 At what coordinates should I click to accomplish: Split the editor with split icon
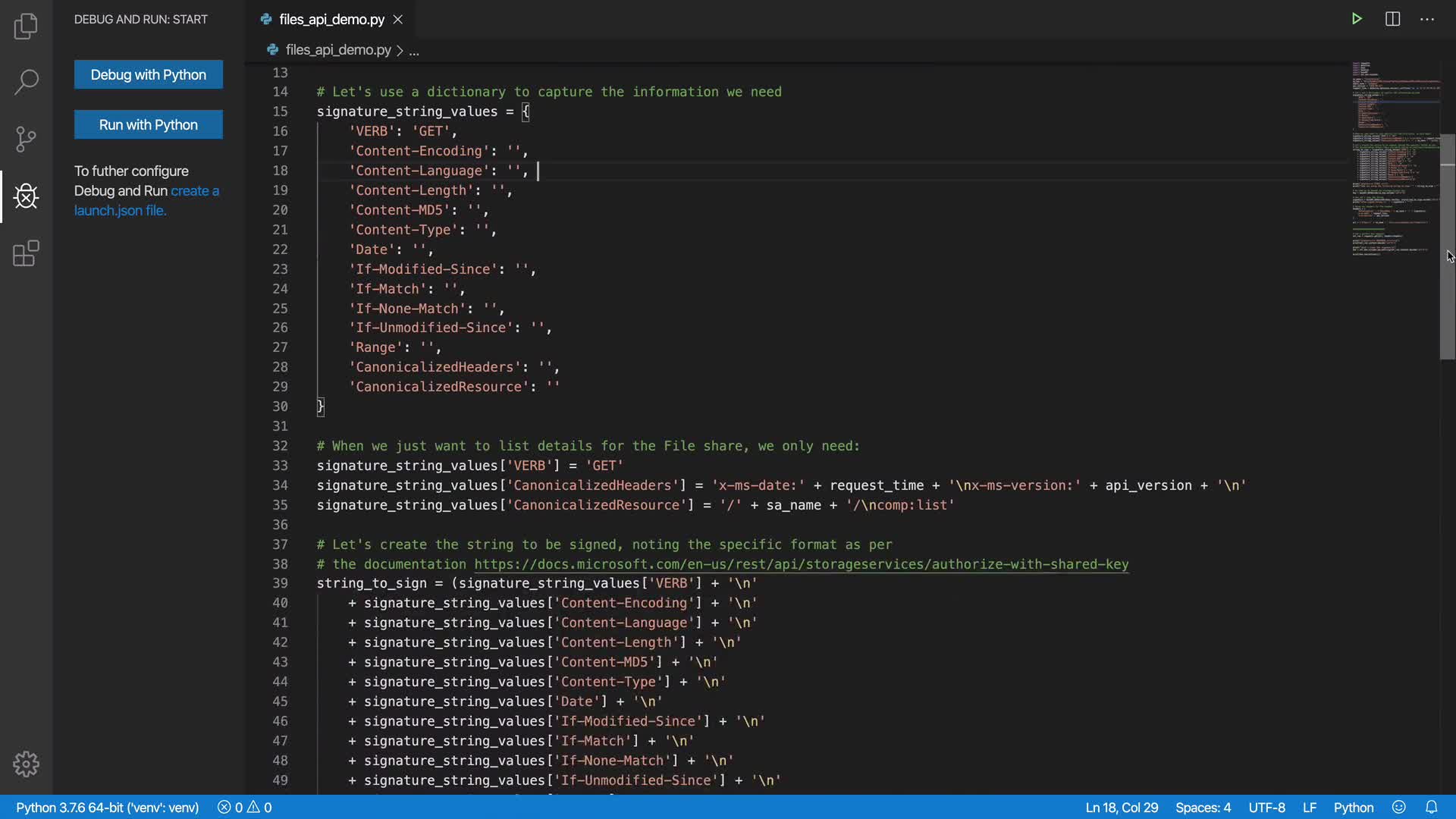coord(1392,19)
